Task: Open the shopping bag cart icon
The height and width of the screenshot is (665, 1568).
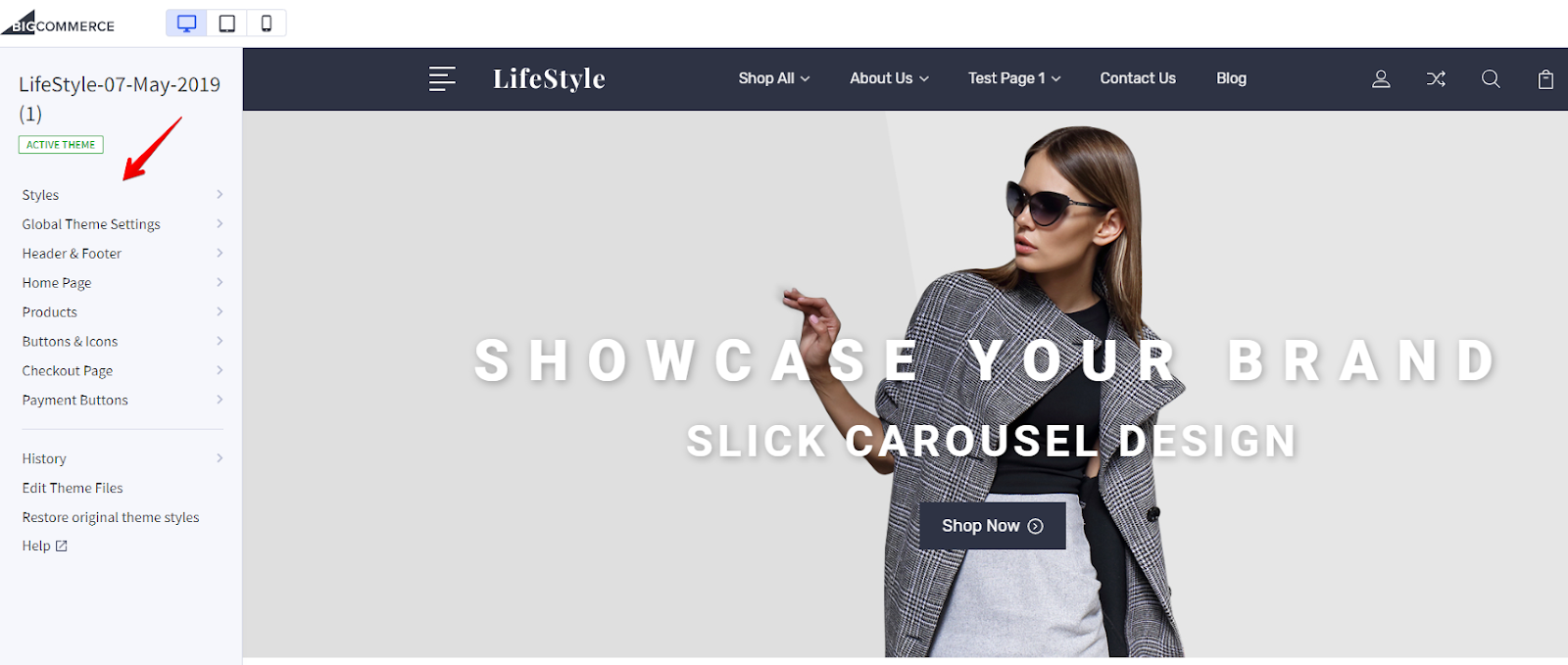Action: pyautogui.click(x=1545, y=79)
